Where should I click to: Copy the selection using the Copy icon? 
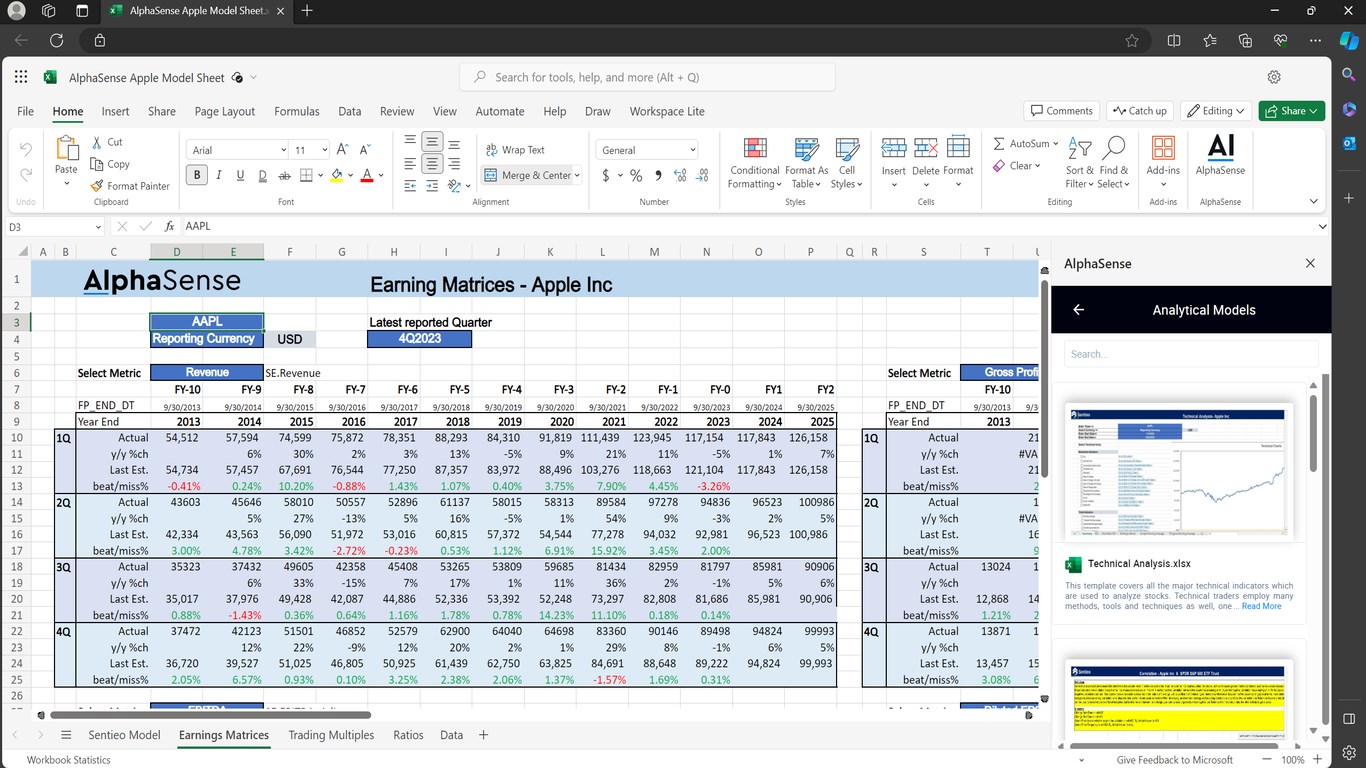98,164
